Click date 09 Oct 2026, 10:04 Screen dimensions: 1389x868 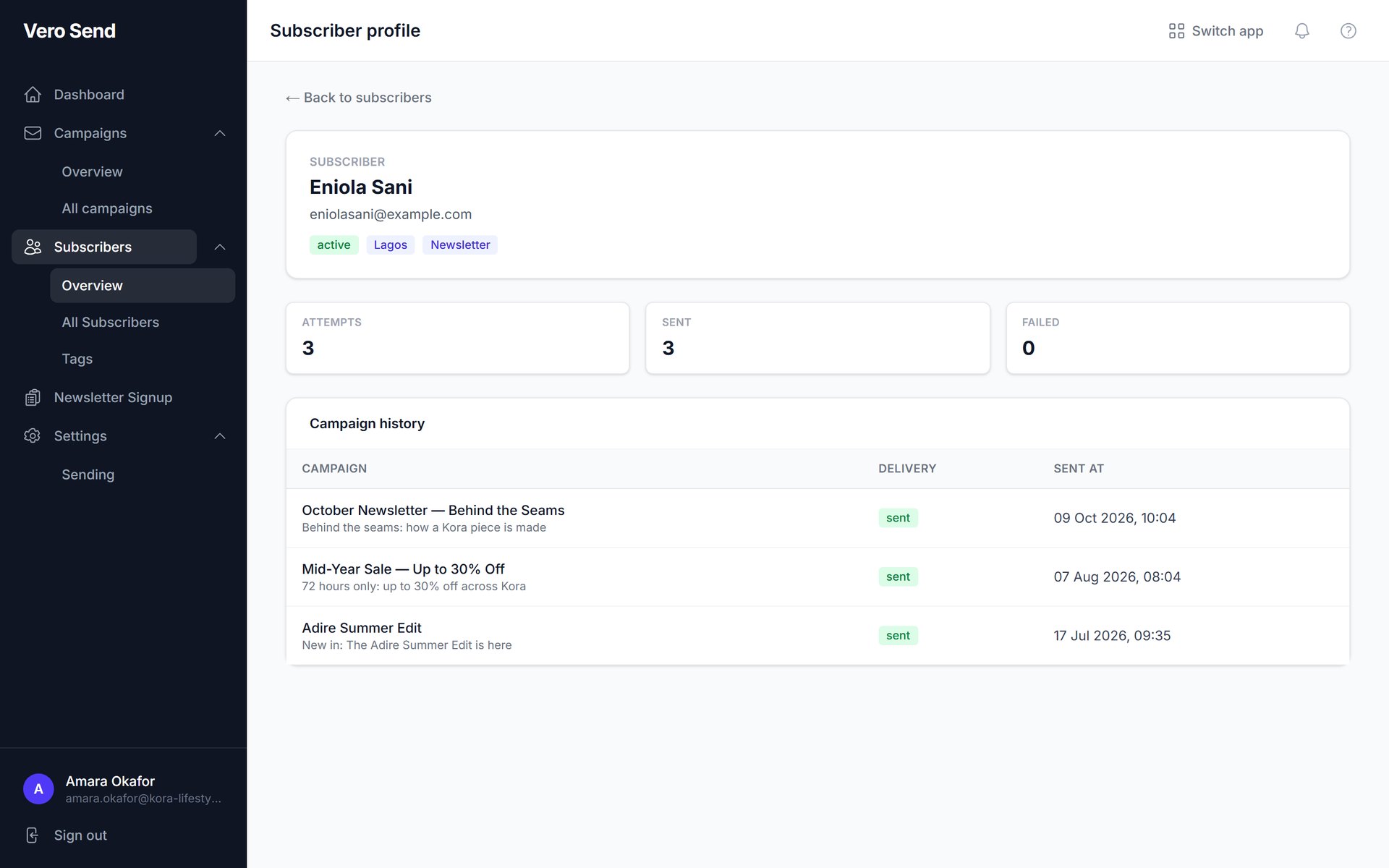[1114, 518]
